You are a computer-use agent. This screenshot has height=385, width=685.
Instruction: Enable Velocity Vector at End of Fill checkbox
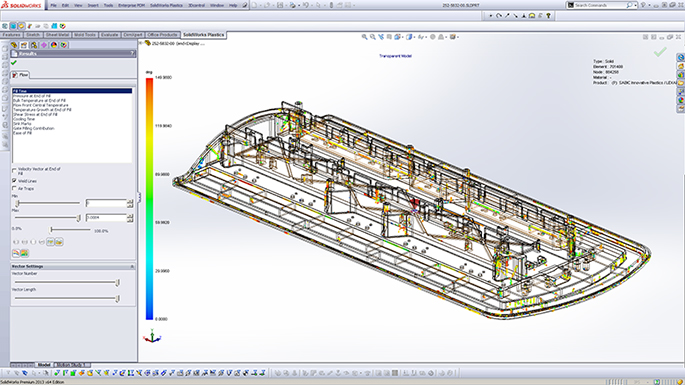14,169
